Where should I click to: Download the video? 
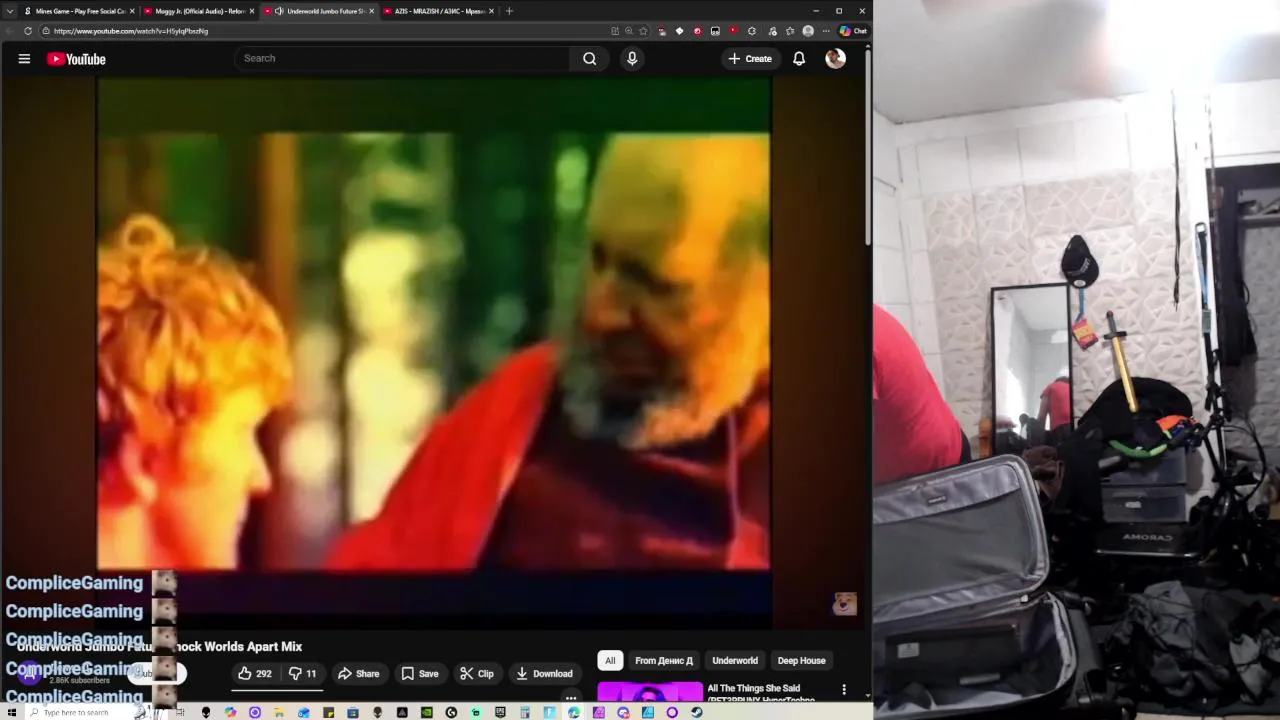click(544, 673)
